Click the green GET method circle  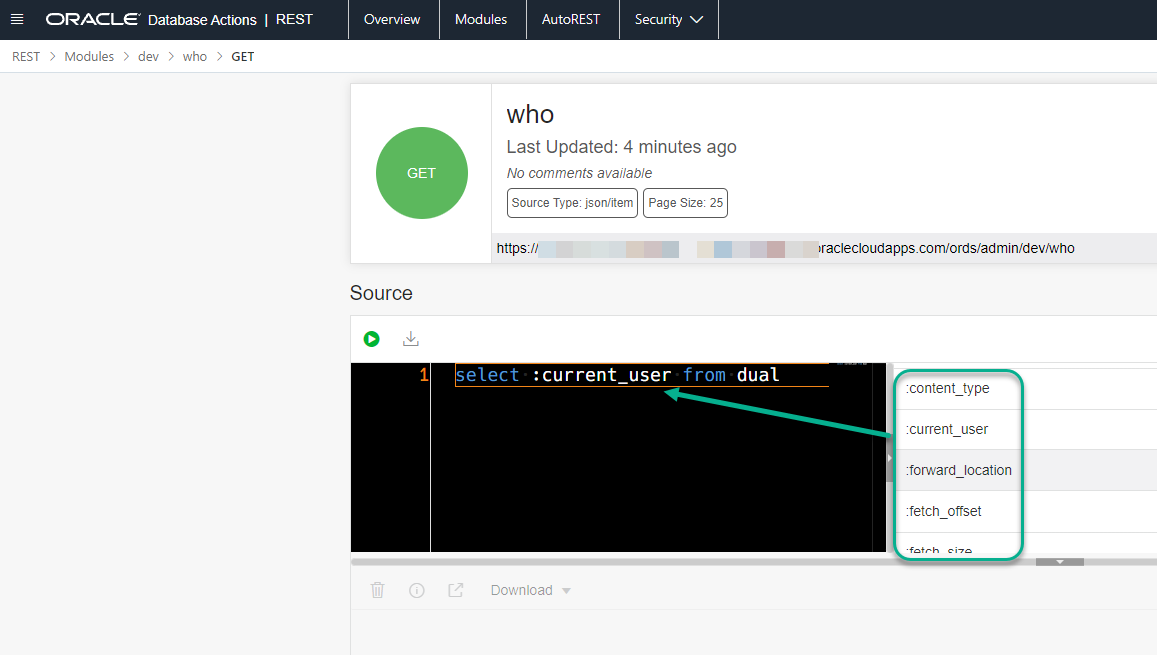point(421,173)
